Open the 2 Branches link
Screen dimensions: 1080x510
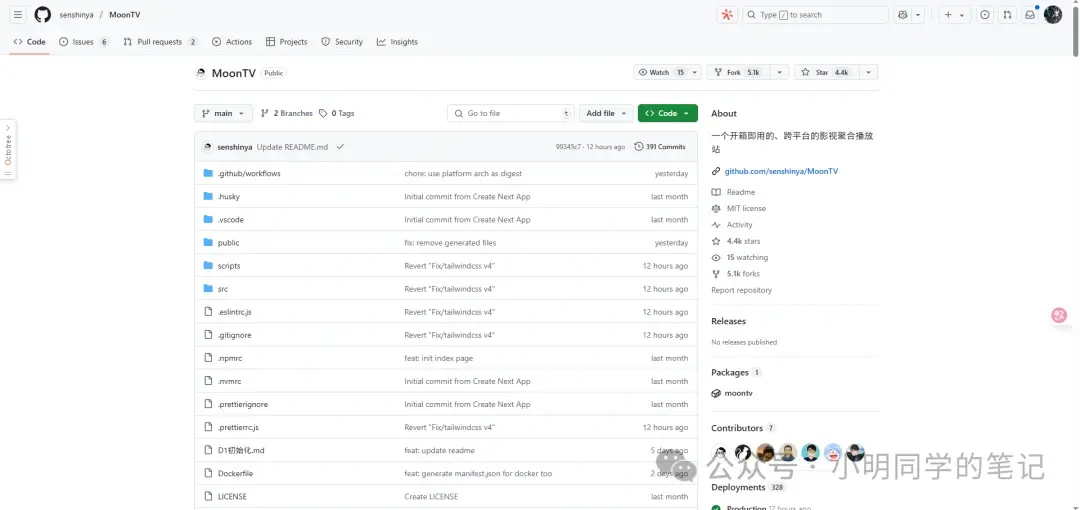(287, 113)
